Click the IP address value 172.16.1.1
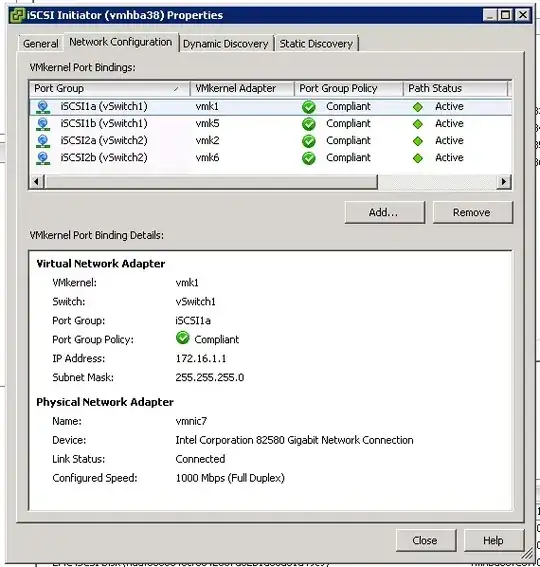Screen dimensions: 540x567 point(201,359)
